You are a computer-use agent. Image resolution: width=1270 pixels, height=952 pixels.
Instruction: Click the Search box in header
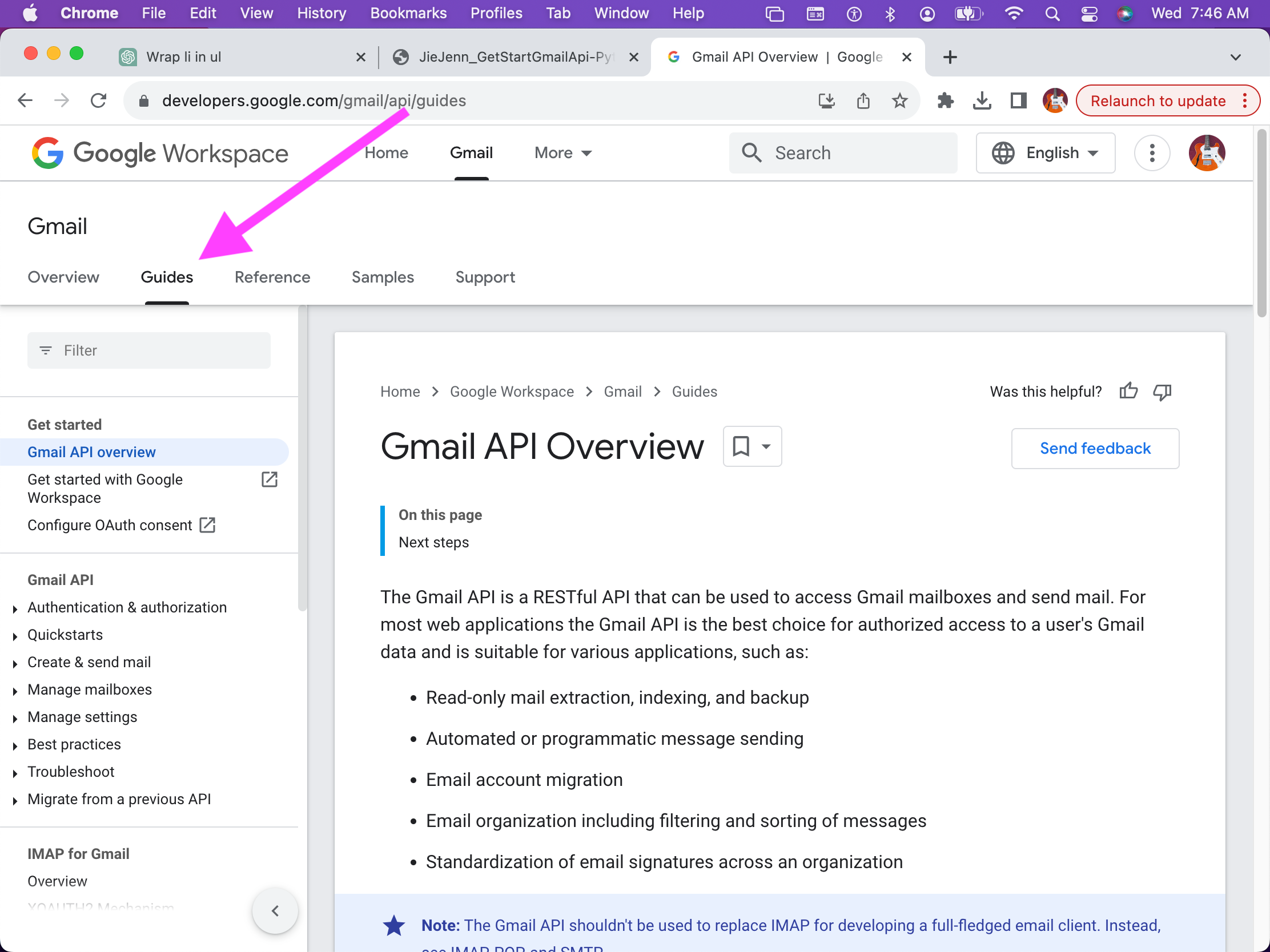click(x=843, y=153)
